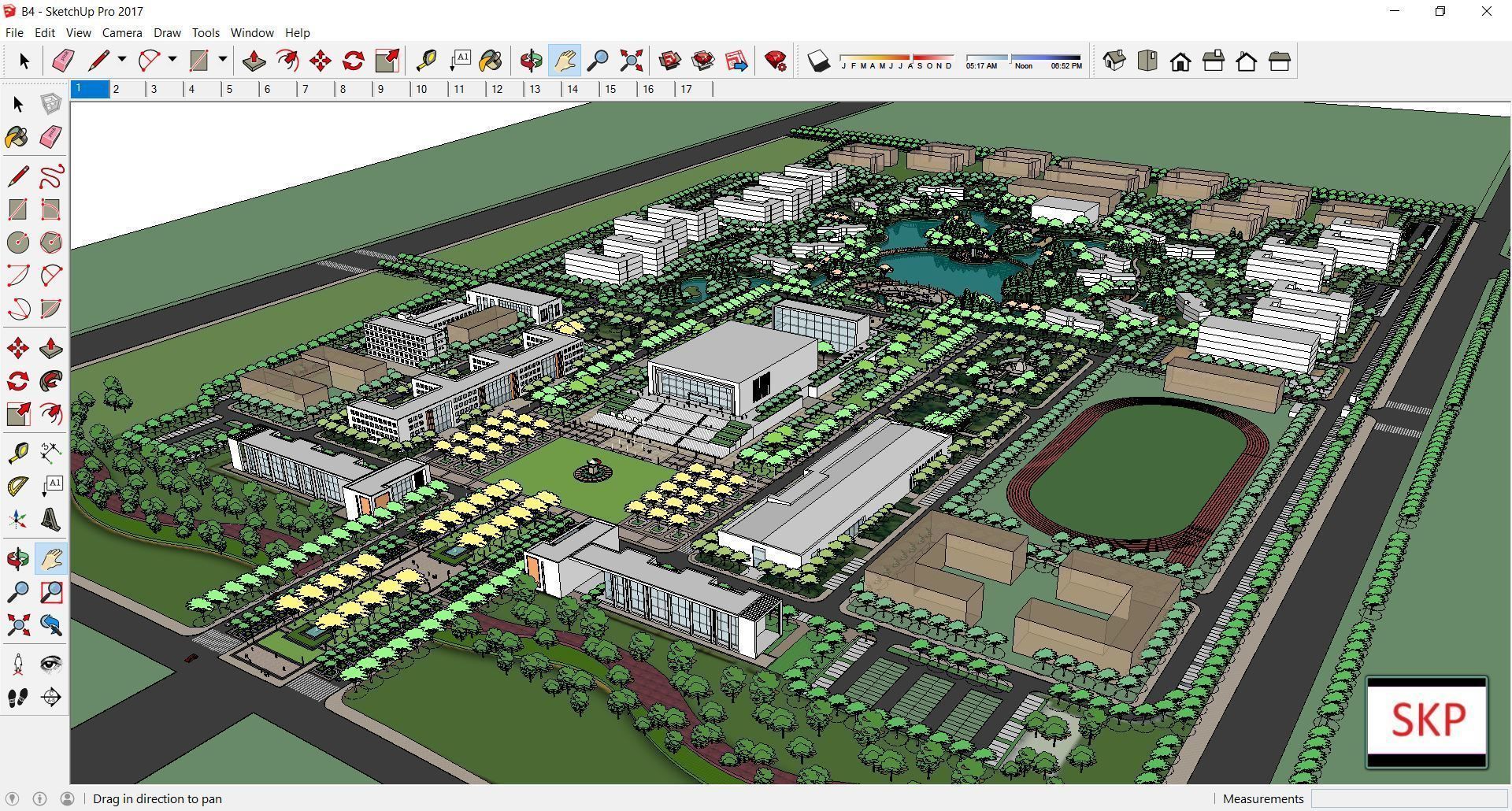Activate the Orbit tool in top toolbar
This screenshot has width=1512, height=811.
point(532,61)
